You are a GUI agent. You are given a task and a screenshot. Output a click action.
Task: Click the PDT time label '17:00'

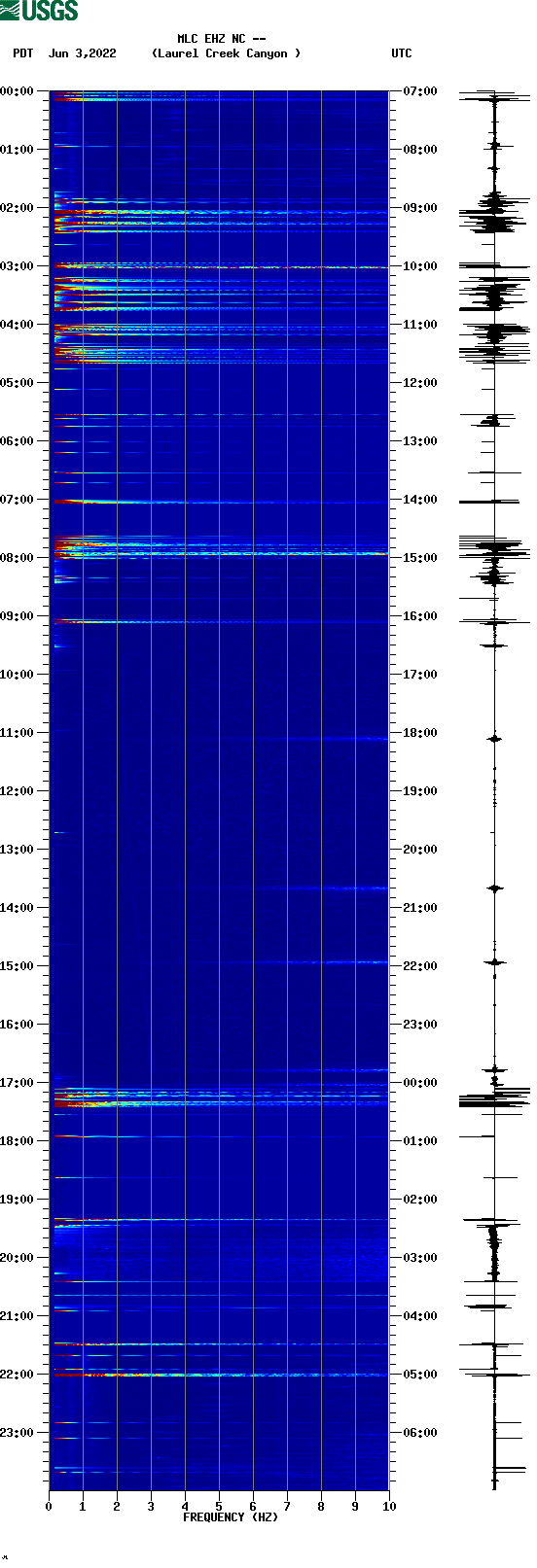(17, 1083)
